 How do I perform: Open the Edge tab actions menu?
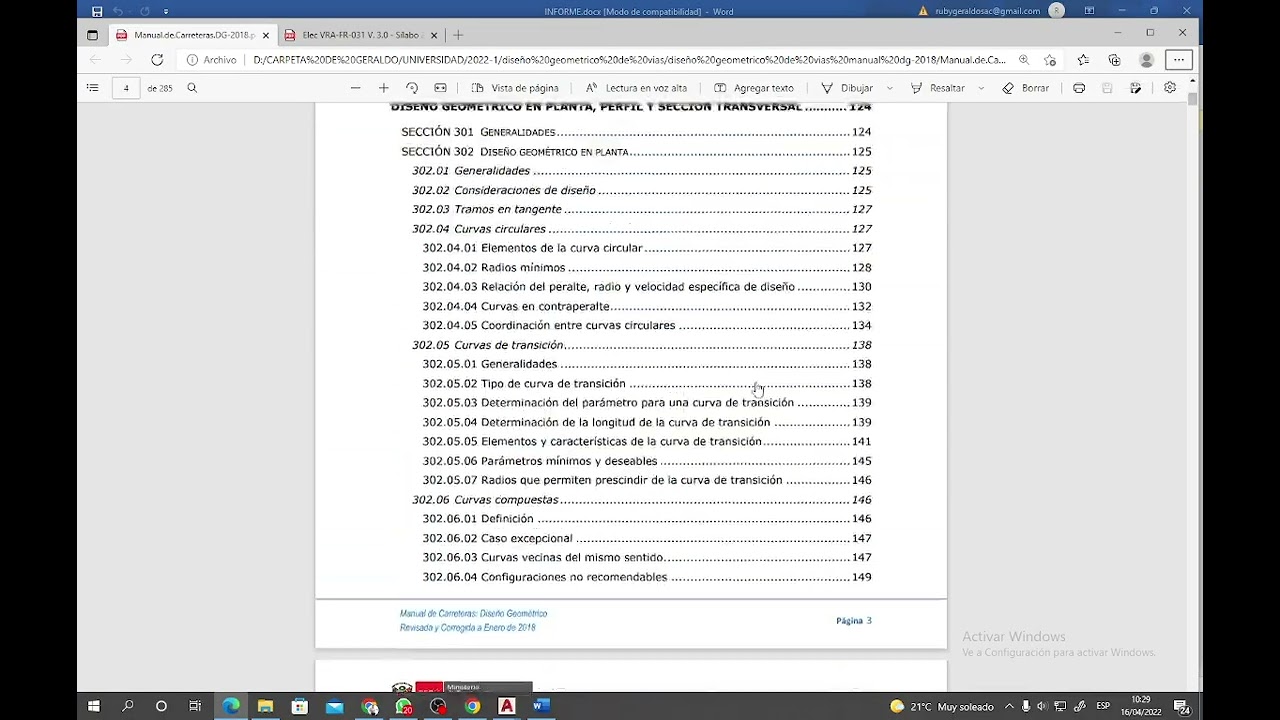click(x=92, y=35)
